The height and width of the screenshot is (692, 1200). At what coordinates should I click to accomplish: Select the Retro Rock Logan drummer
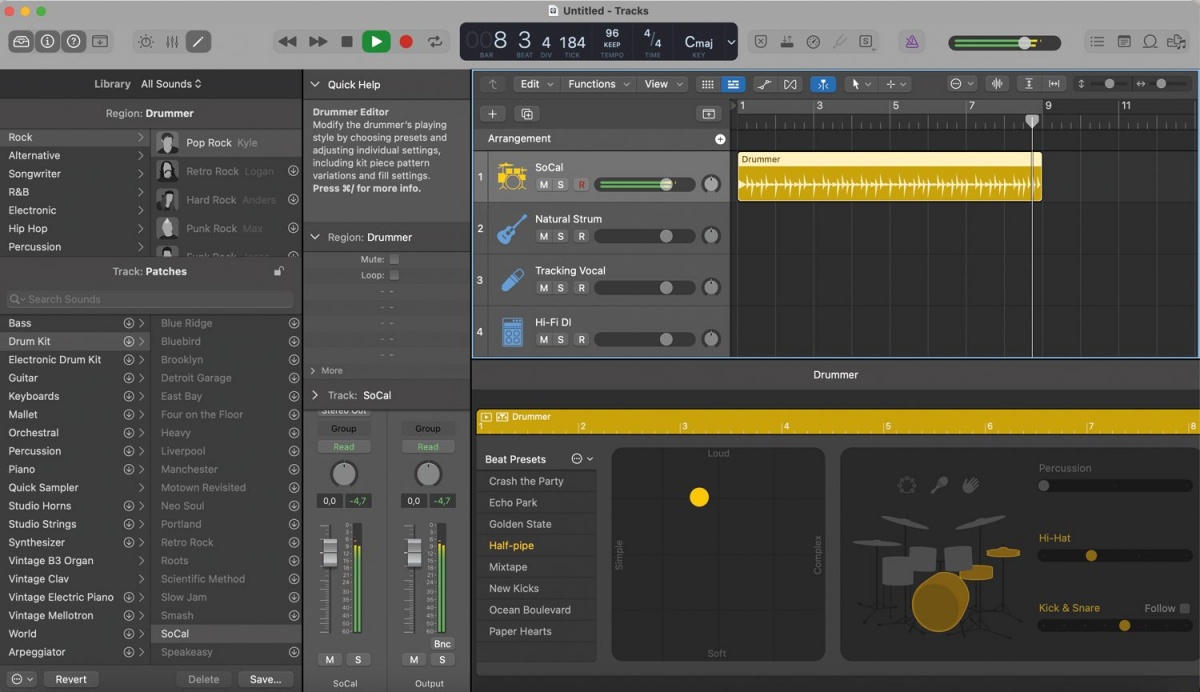click(x=226, y=171)
